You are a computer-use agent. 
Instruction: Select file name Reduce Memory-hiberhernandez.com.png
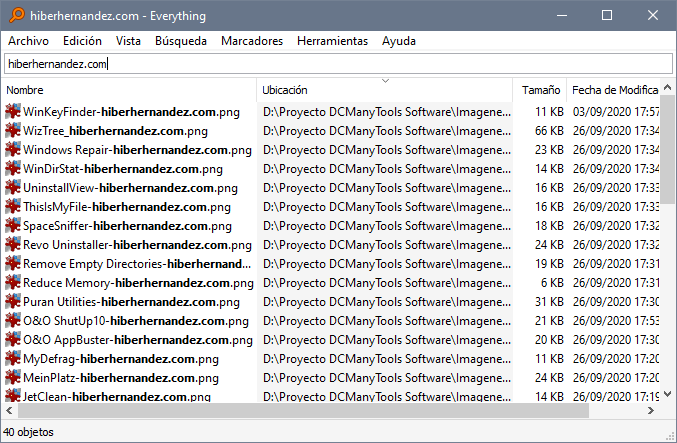click(139, 283)
